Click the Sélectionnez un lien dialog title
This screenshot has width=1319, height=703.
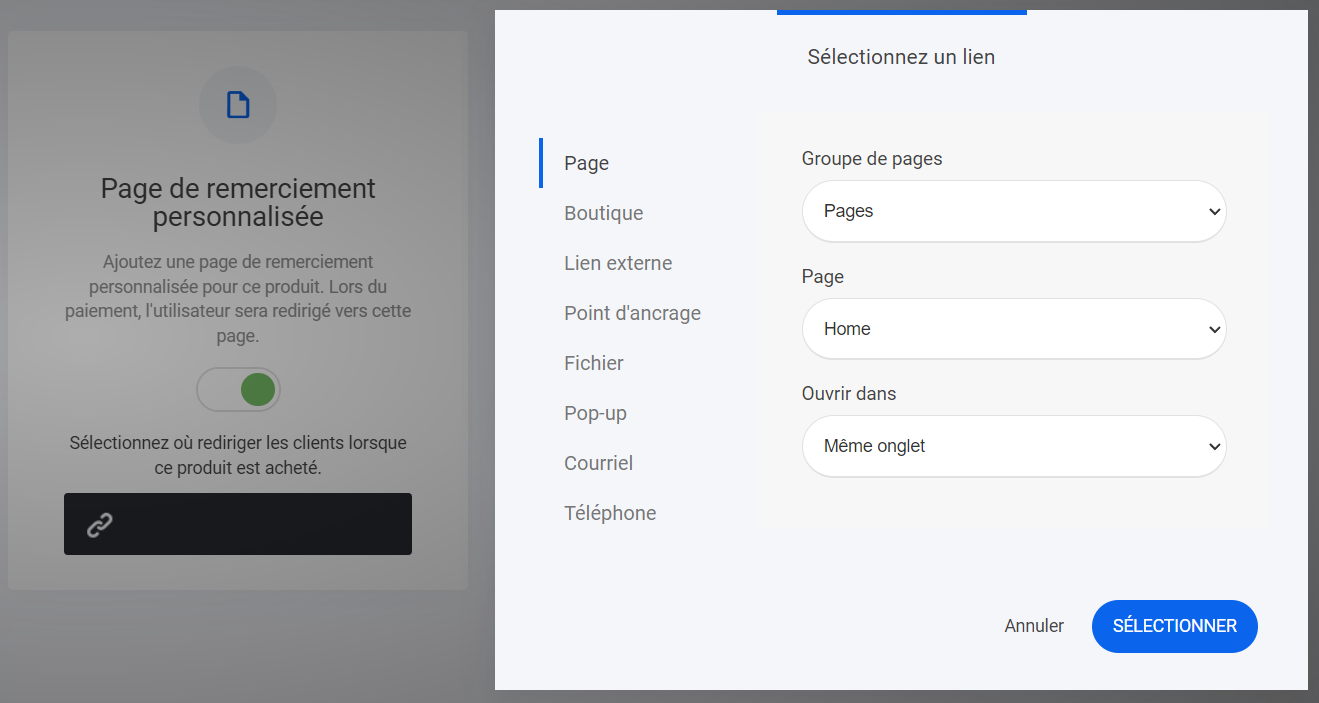click(901, 57)
